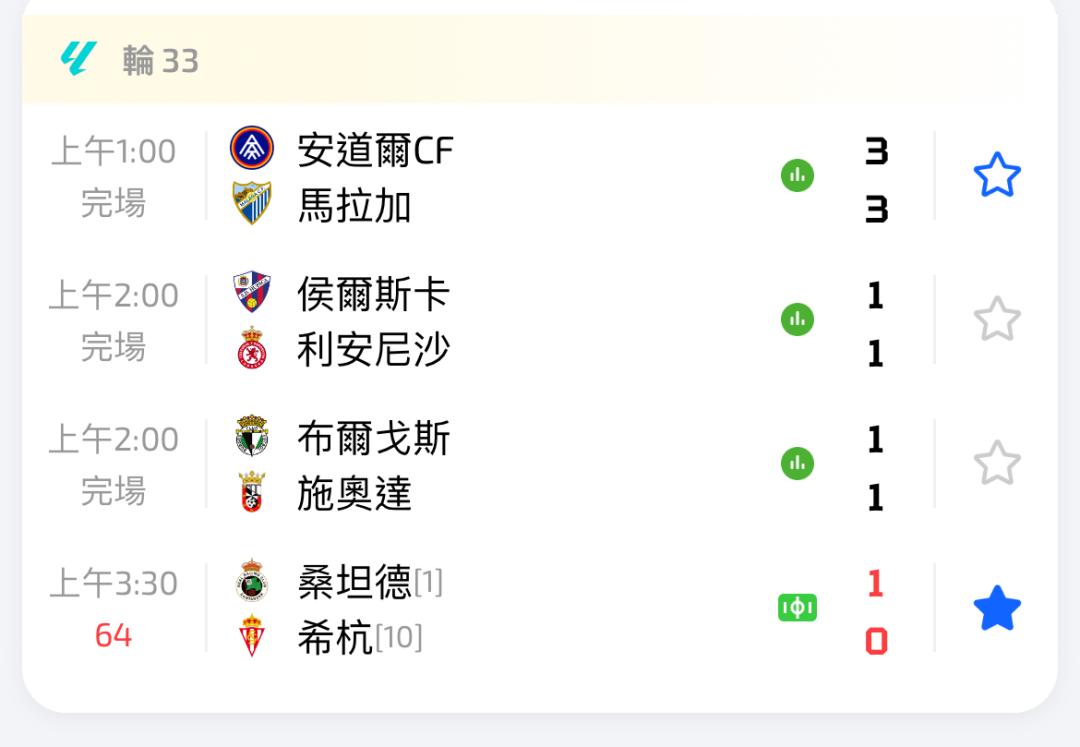Viewport: 1080px width, 747px height.
Task: Click the live minute 64 indicator
Action: (113, 635)
